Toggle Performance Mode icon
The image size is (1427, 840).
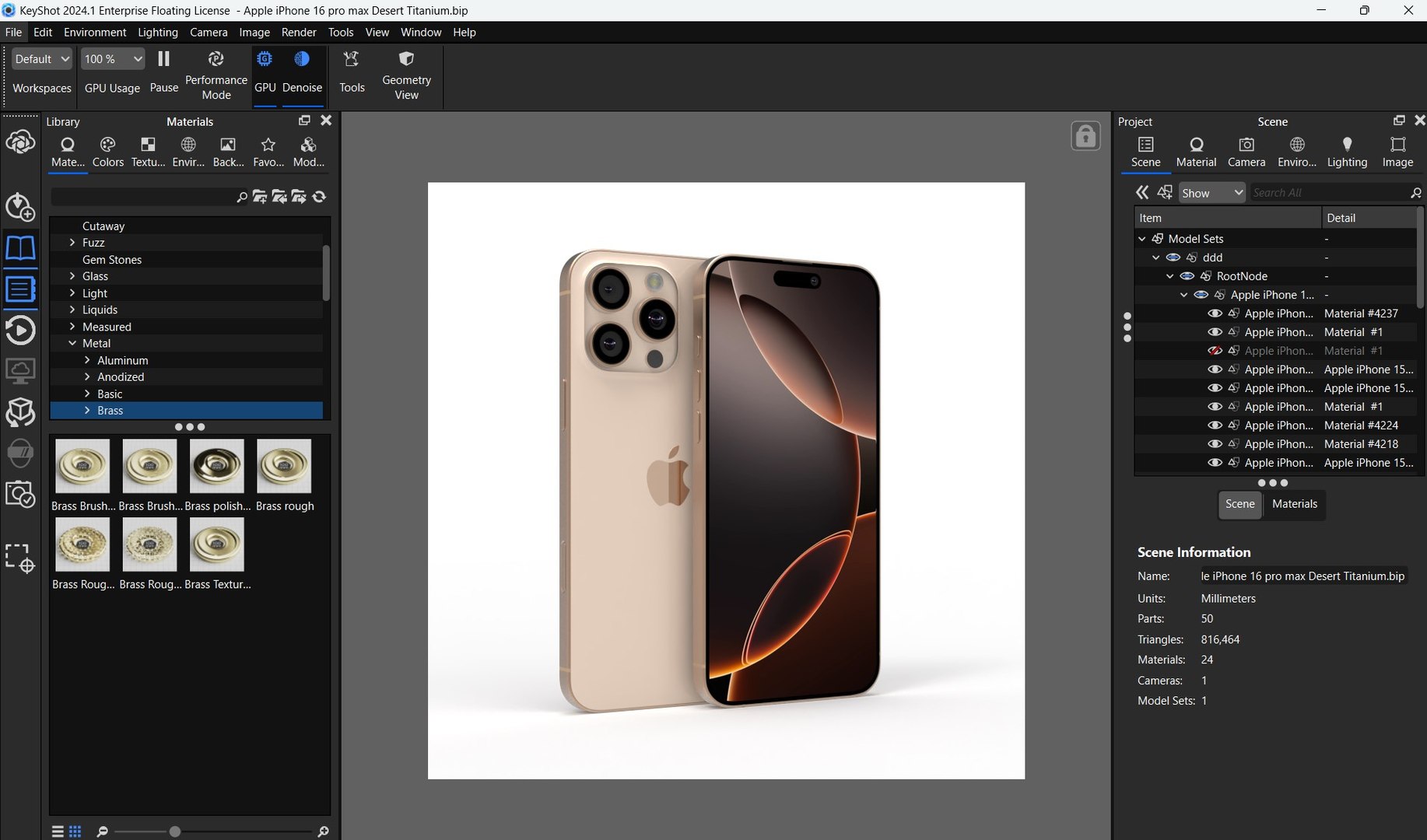216,59
